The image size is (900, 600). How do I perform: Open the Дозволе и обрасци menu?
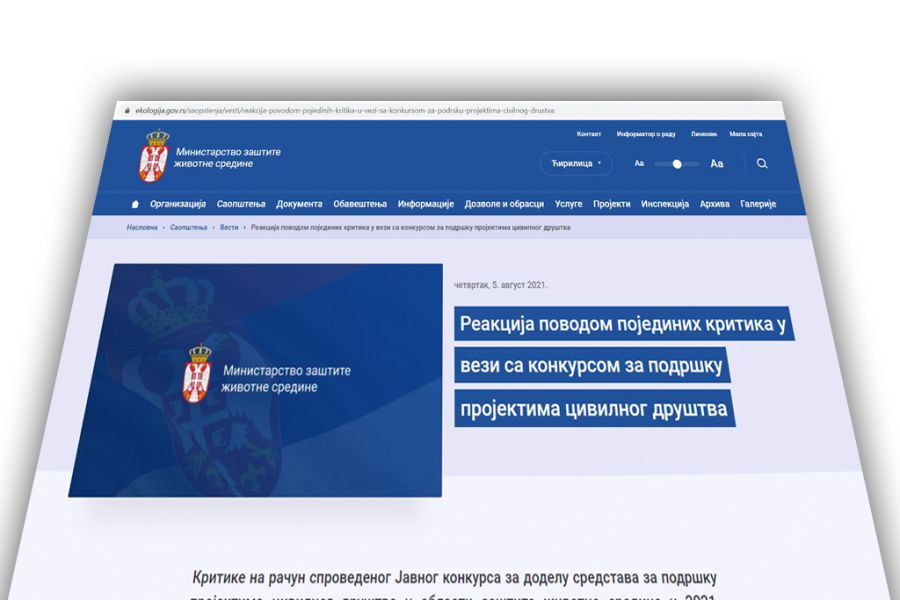pyautogui.click(x=504, y=204)
